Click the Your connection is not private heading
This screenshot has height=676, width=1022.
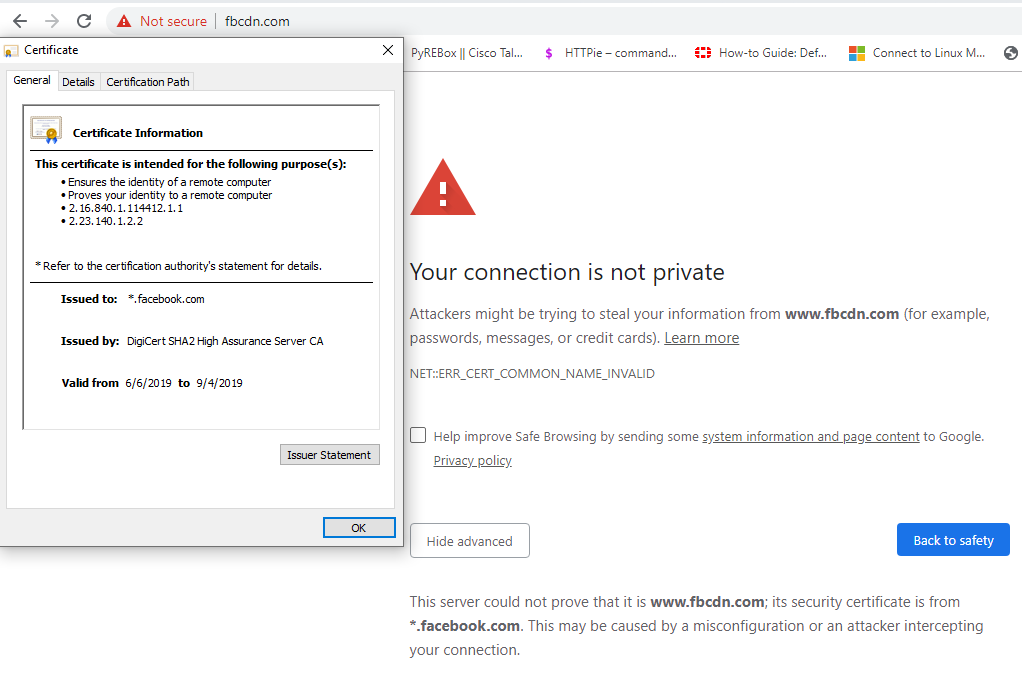(x=566, y=272)
